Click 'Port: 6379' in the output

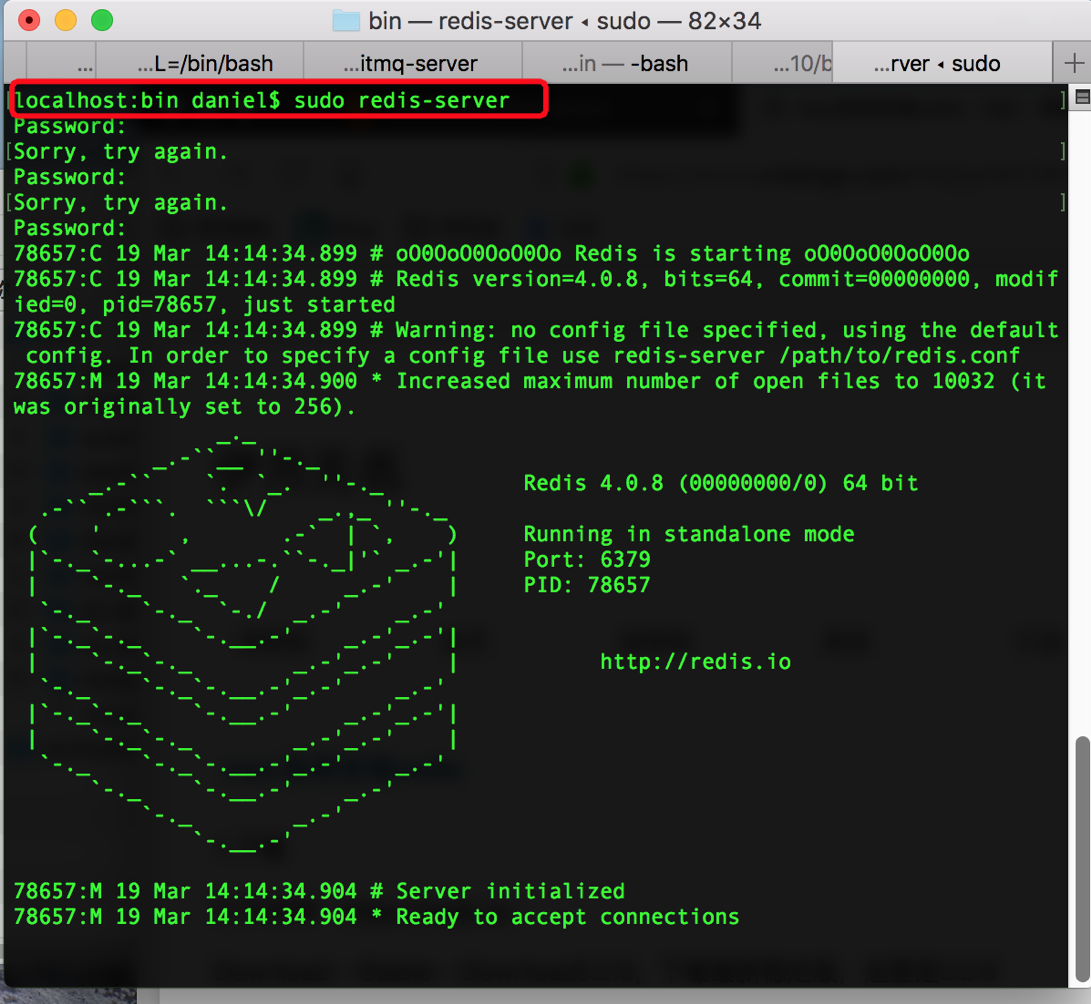(587, 559)
